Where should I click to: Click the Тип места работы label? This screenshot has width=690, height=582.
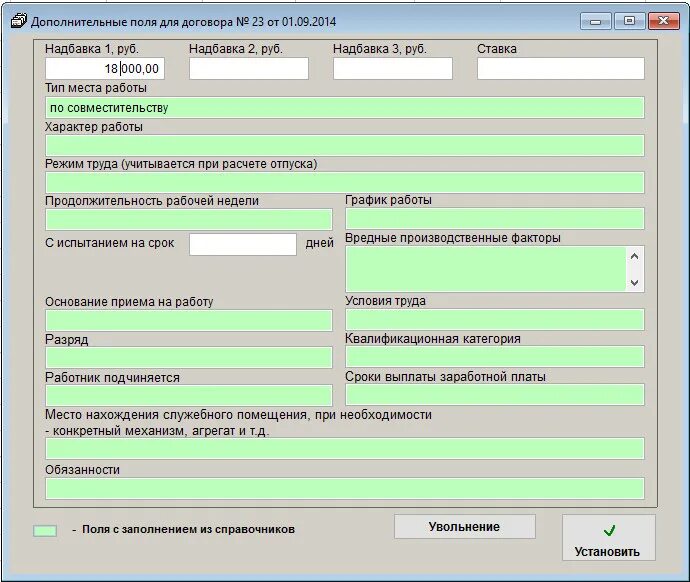coord(96,88)
